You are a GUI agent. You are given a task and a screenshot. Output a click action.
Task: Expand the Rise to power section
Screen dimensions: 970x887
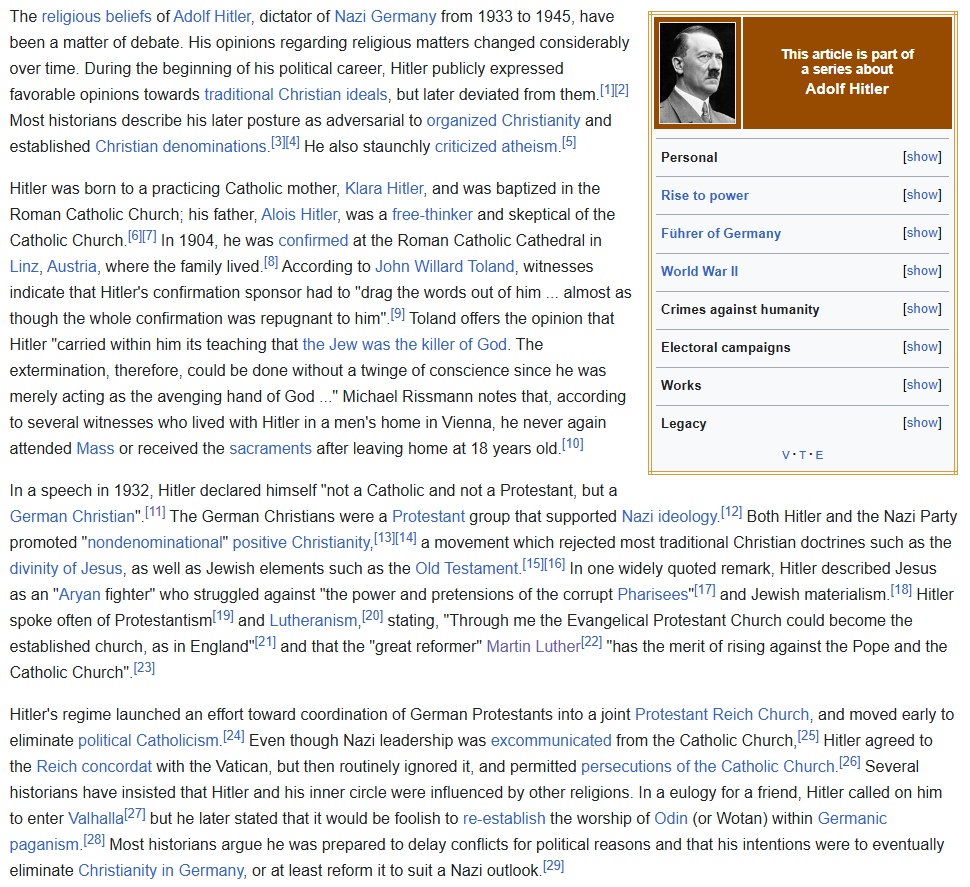(922, 195)
